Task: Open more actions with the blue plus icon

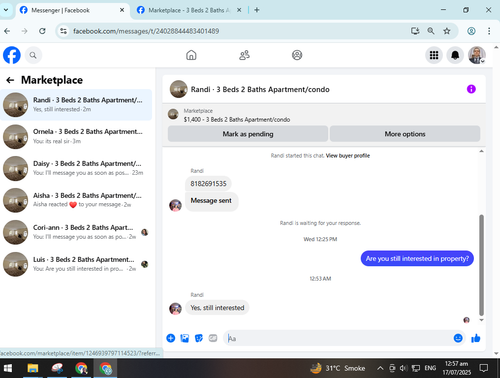Action: [x=171, y=338]
